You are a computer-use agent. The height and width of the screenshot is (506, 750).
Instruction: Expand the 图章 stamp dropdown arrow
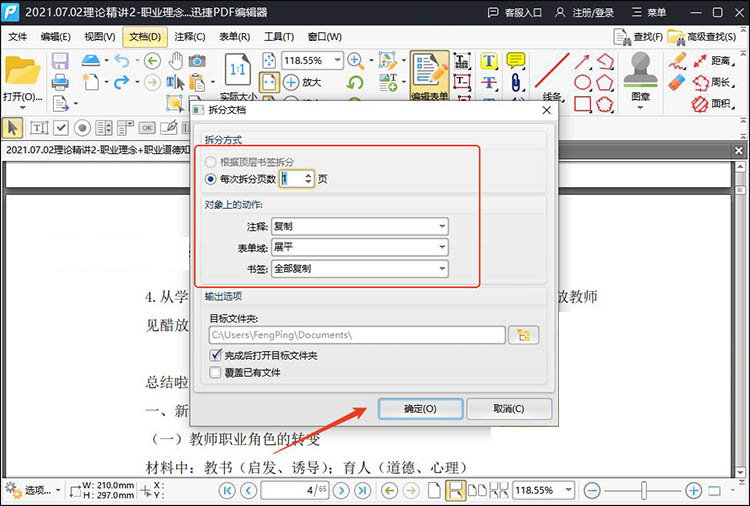[640, 107]
